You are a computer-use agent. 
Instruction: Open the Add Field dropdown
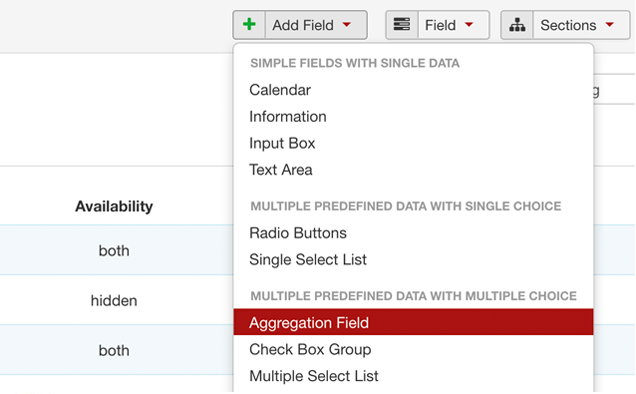point(316,25)
